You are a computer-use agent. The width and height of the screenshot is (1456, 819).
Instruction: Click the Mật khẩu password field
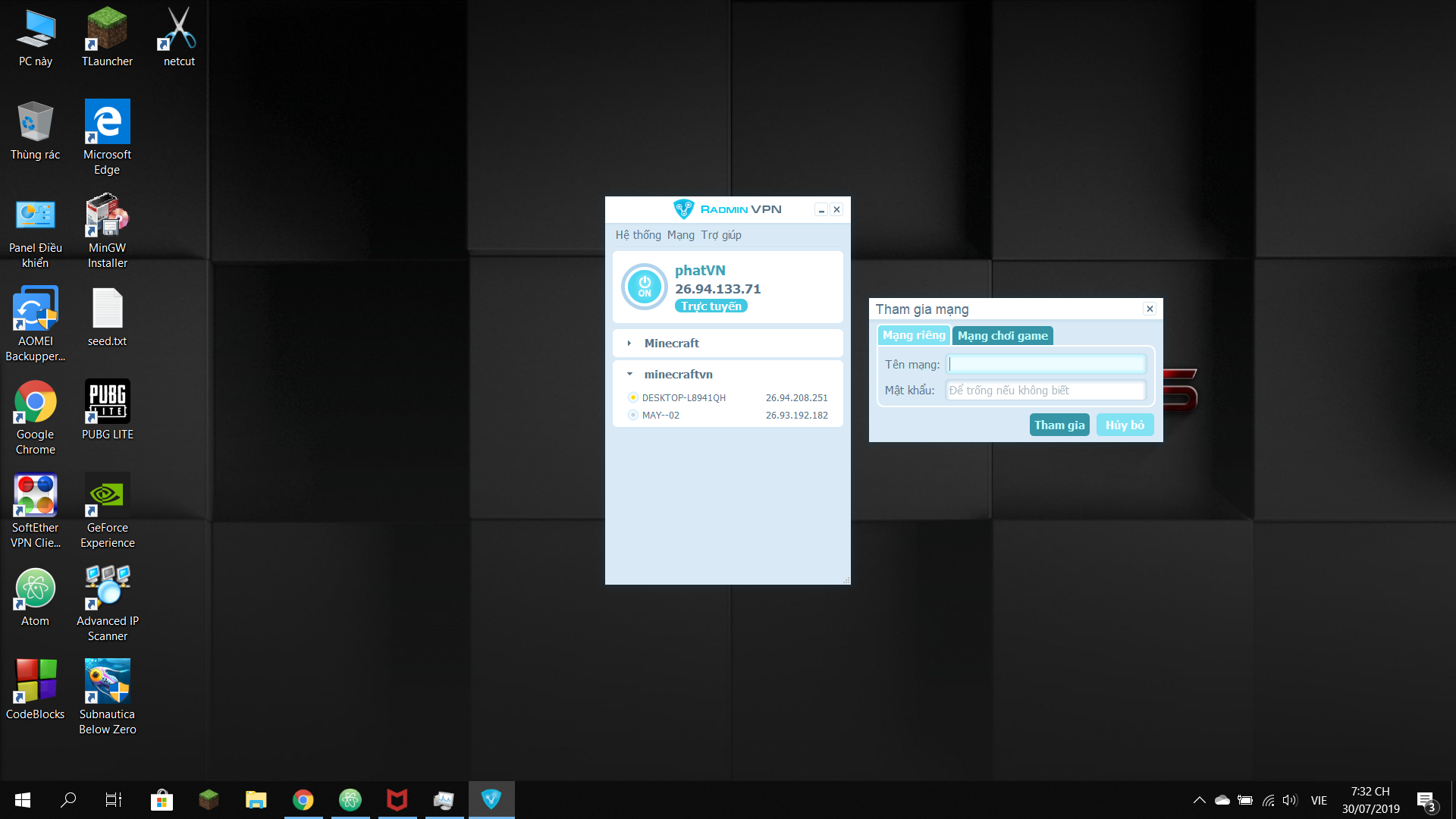coord(1046,391)
